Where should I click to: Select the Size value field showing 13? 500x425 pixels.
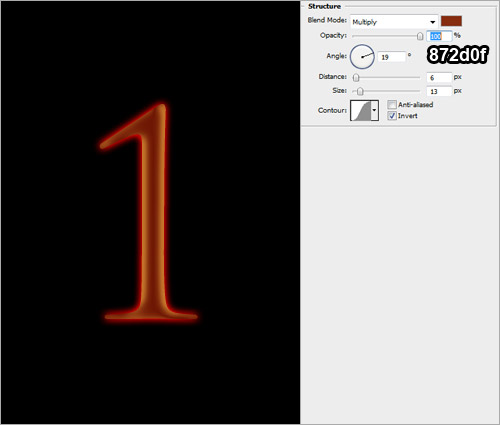pos(439,91)
